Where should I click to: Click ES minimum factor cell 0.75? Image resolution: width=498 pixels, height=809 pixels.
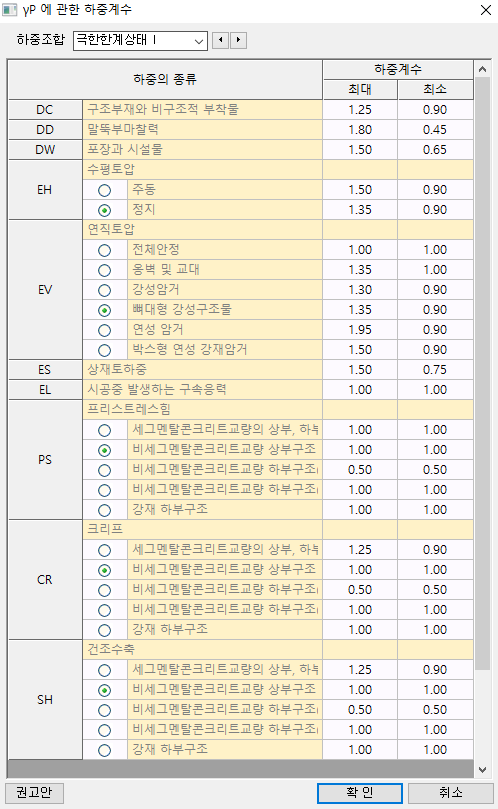point(435,369)
